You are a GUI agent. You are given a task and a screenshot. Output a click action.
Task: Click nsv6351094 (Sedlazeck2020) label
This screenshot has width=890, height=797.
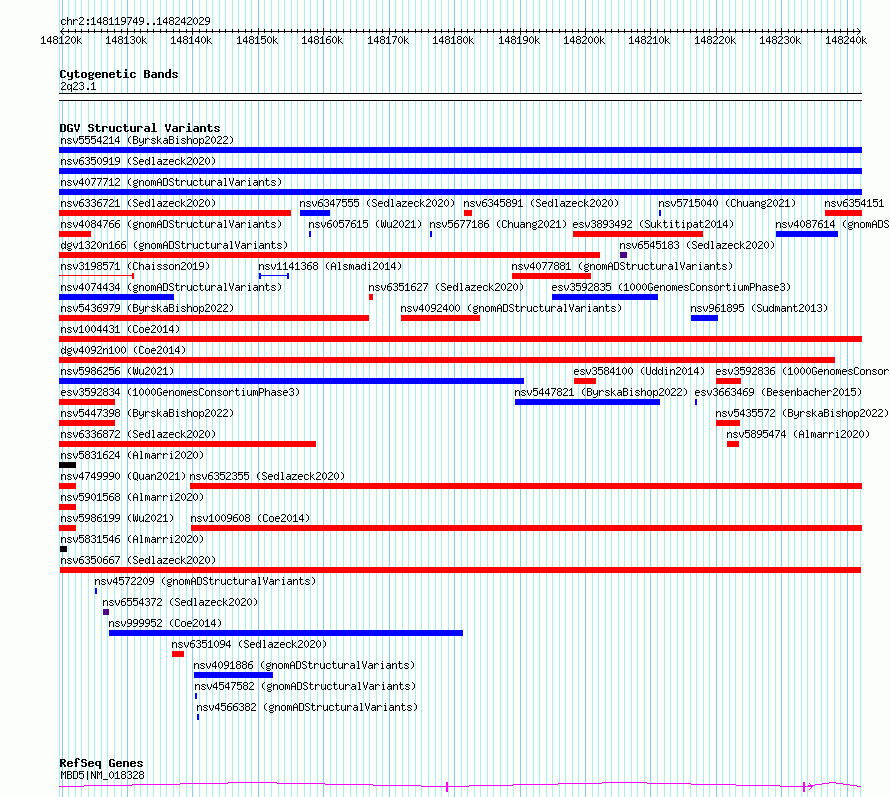coord(249,644)
